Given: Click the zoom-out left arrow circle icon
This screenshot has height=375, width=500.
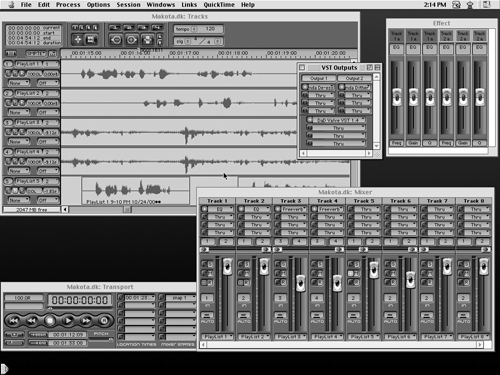Looking at the screenshot, I should pyautogui.click(x=116, y=40).
